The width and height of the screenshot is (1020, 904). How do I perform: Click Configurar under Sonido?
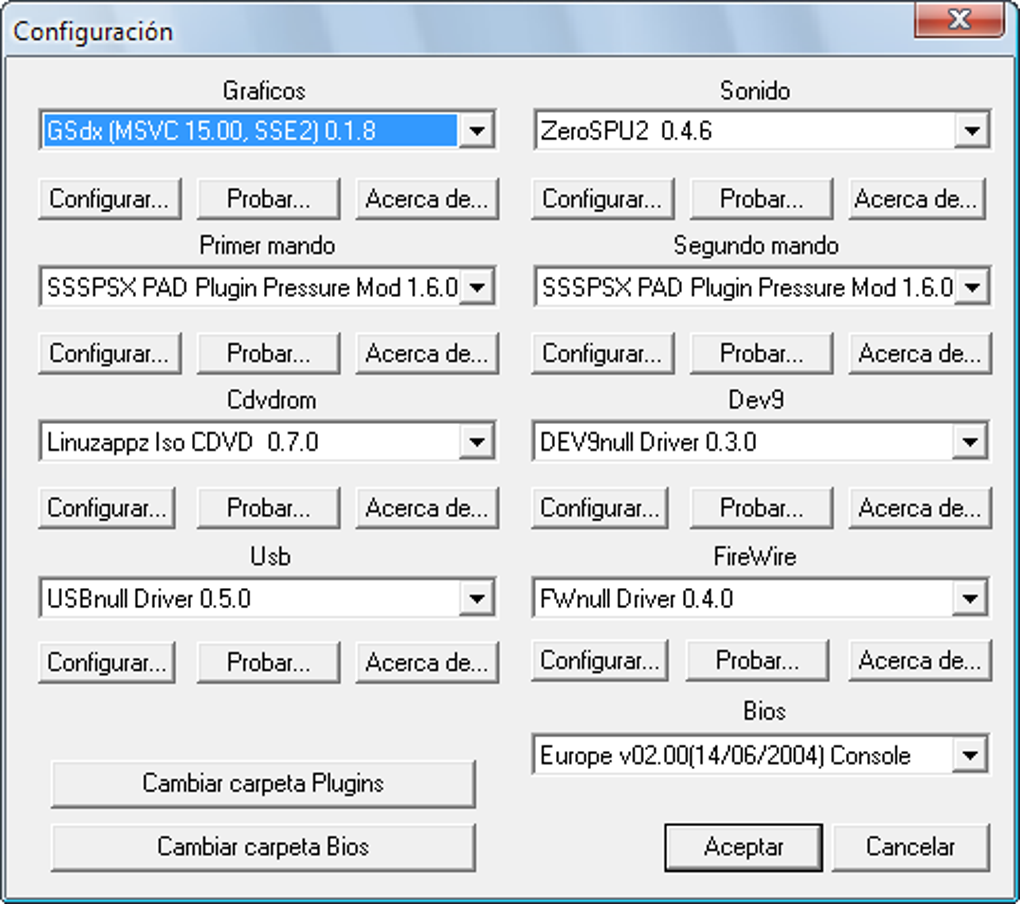pos(602,199)
